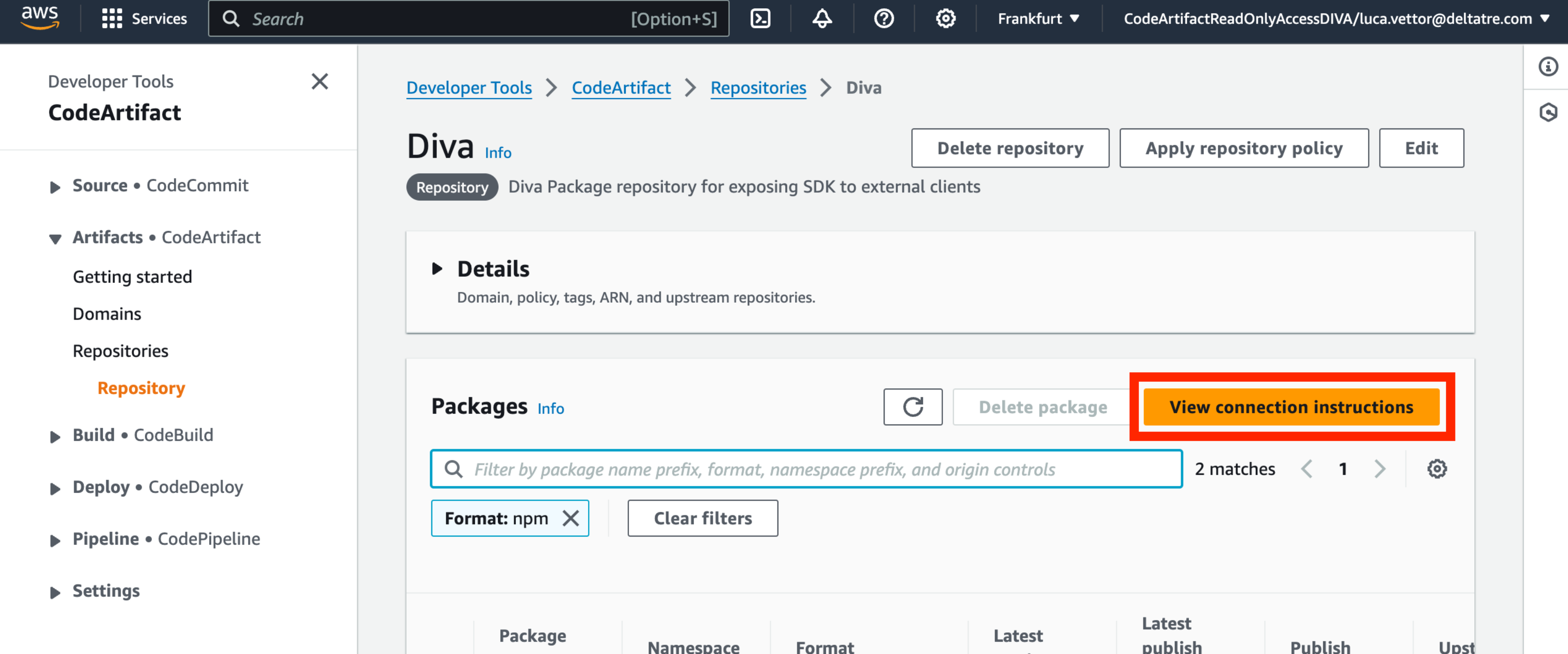Click the AWS logo home icon
1568x654 pixels.
point(40,18)
